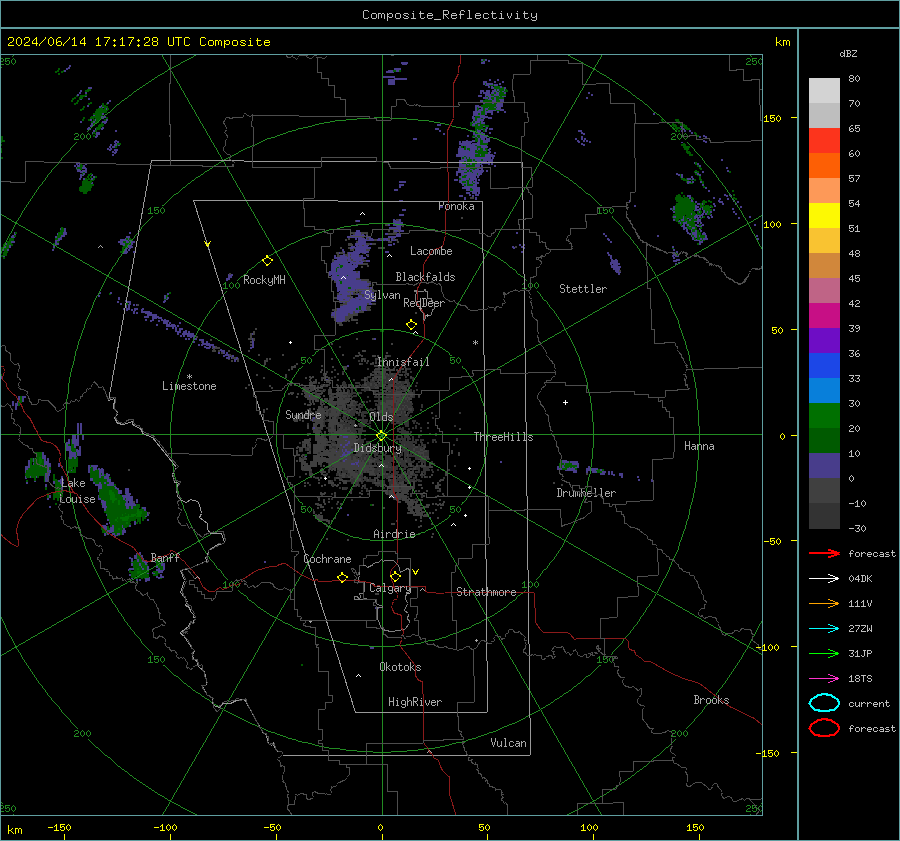Click the Calgary city label
The image size is (900, 841).
coord(390,588)
